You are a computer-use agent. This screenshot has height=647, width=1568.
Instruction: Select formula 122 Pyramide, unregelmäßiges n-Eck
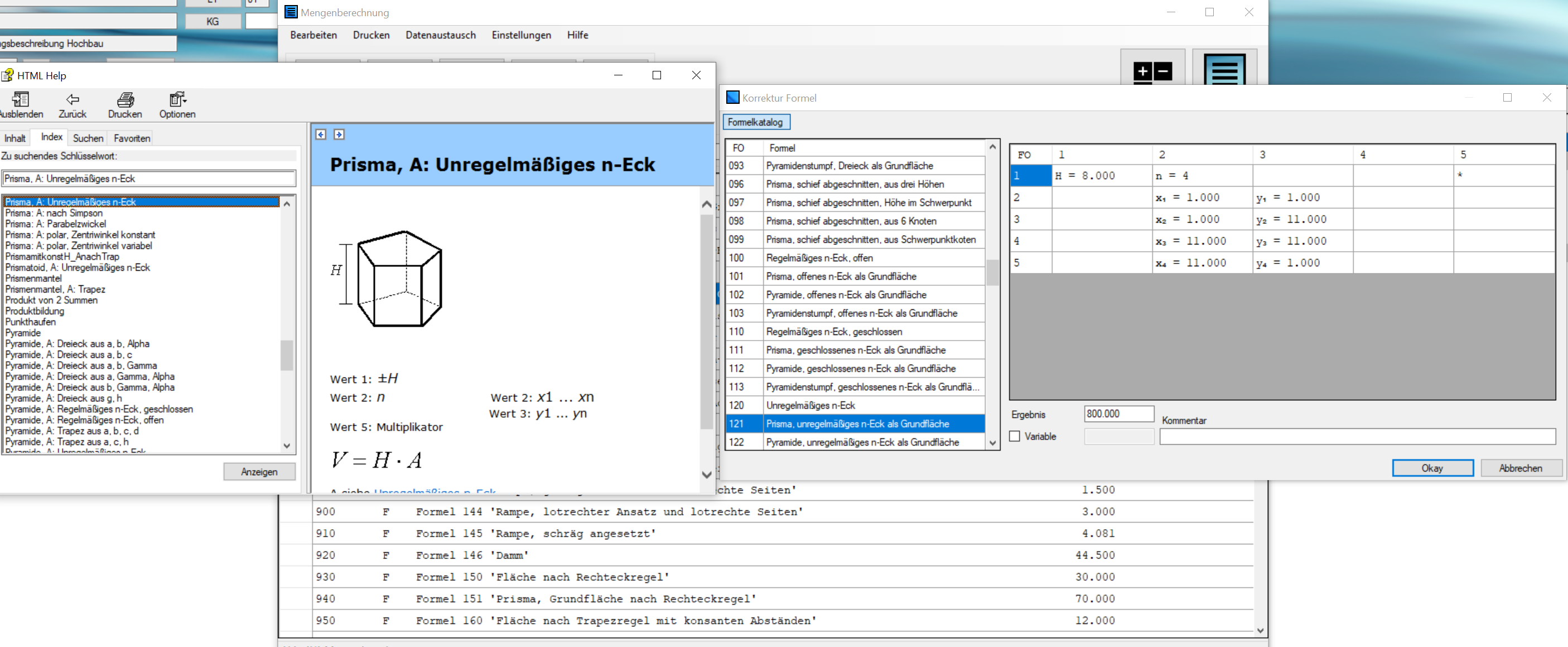pyautogui.click(x=855, y=442)
